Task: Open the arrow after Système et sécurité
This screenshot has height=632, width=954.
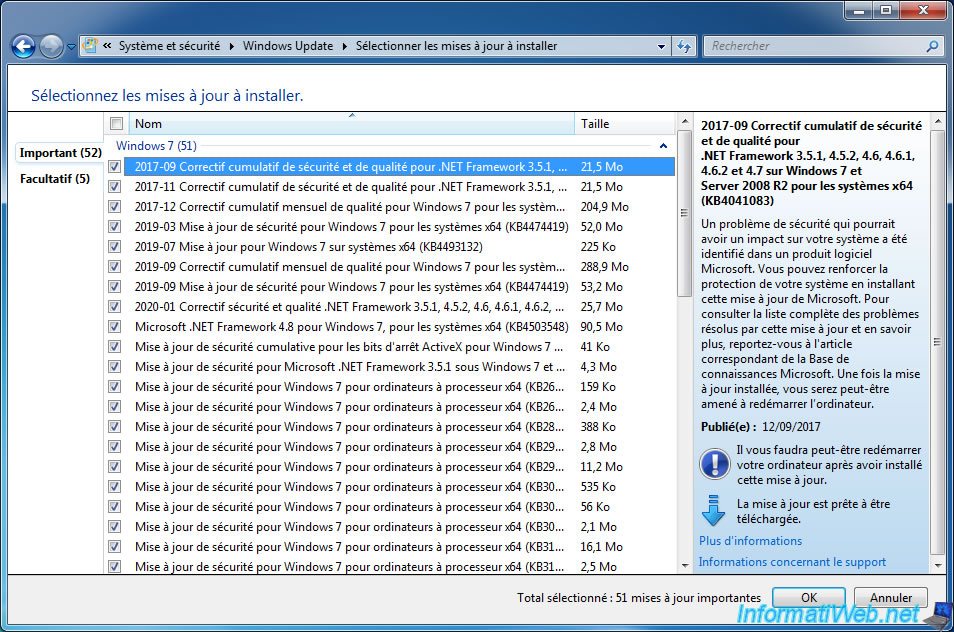Action: point(232,46)
